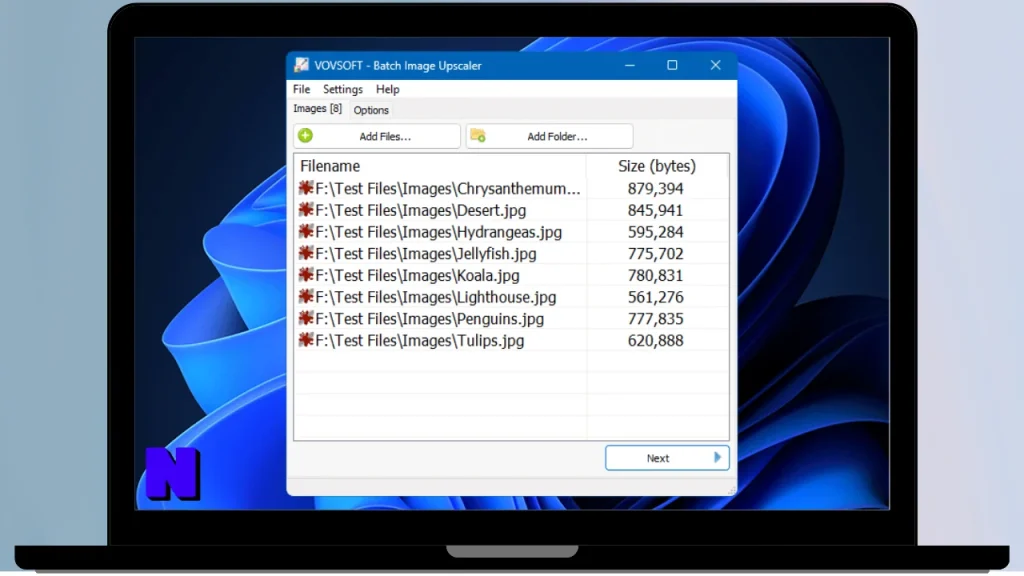Click the size value 845,941

(x=656, y=210)
